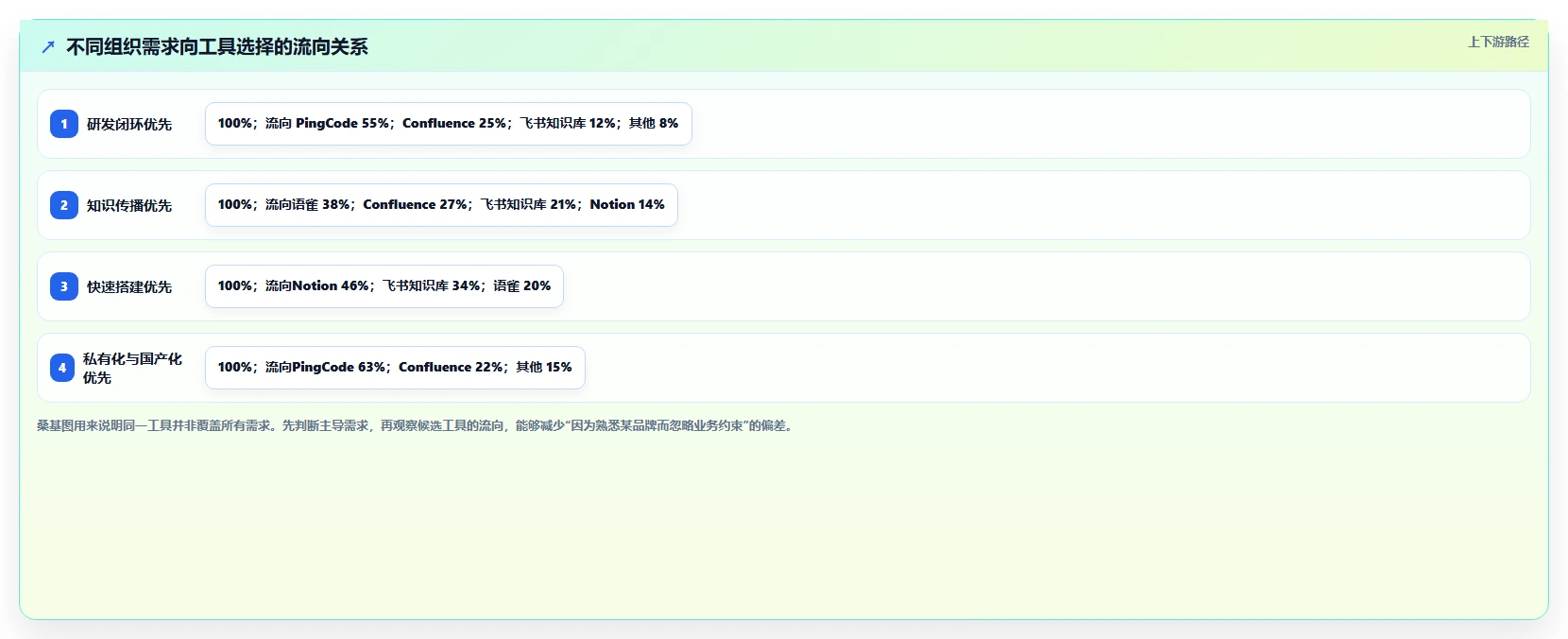Select the 研发闭环优先 row label
Viewport: 1568px width, 639px height.
pyautogui.click(x=129, y=125)
